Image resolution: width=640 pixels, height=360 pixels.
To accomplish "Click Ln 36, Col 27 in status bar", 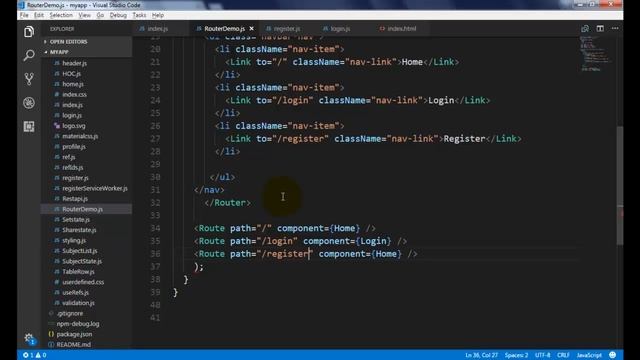I will [481, 355].
